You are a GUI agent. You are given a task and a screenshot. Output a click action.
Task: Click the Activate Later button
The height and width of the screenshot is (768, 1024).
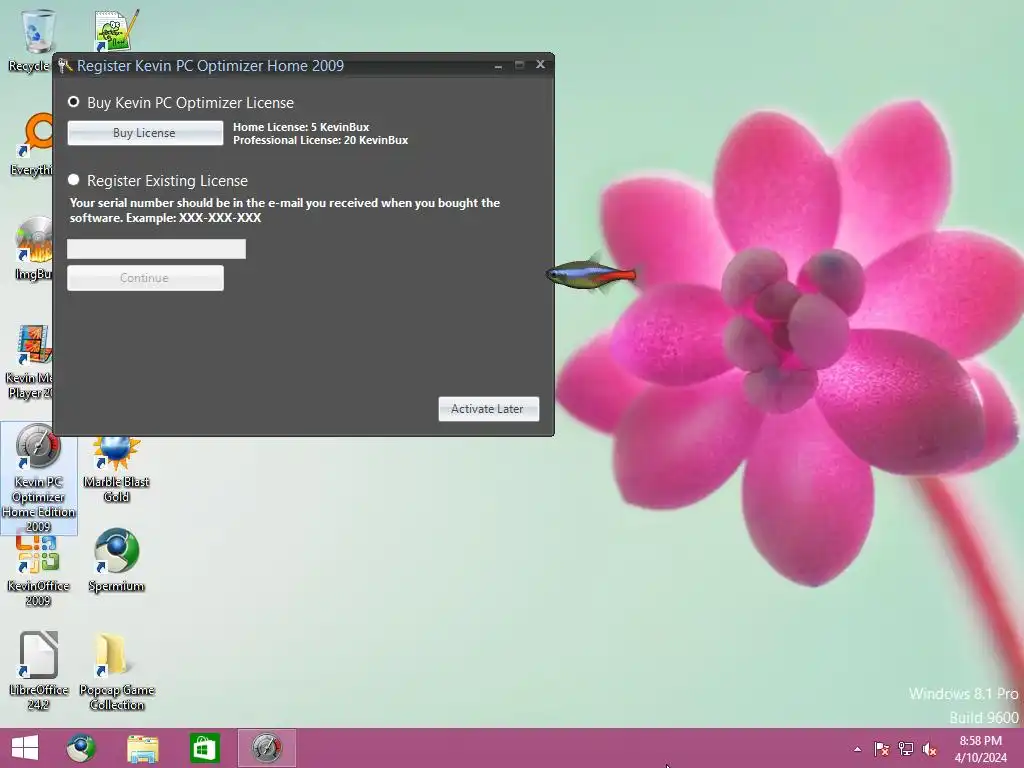[488, 409]
